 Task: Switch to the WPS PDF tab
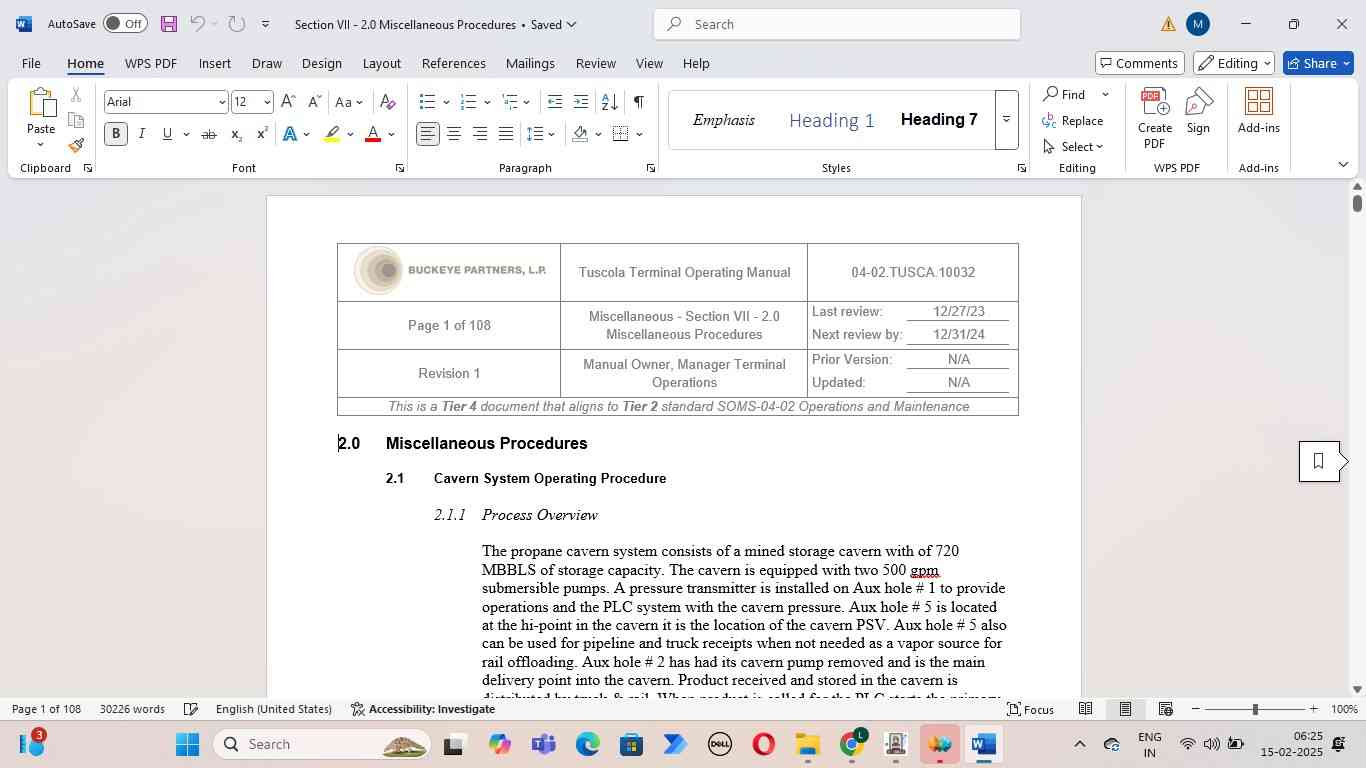coord(151,63)
